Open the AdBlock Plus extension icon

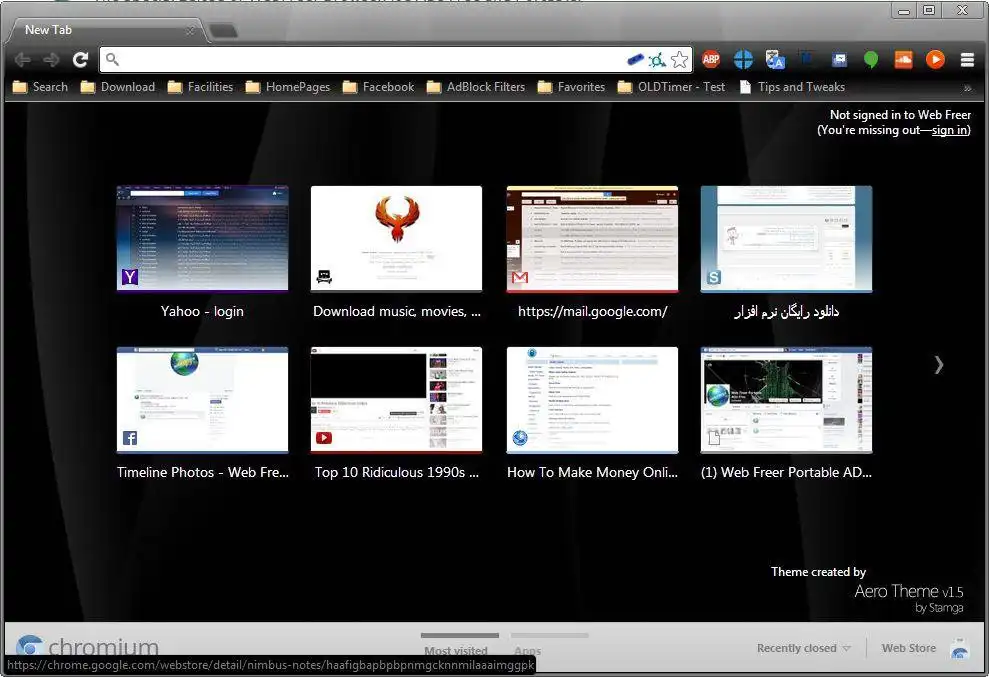pos(711,59)
